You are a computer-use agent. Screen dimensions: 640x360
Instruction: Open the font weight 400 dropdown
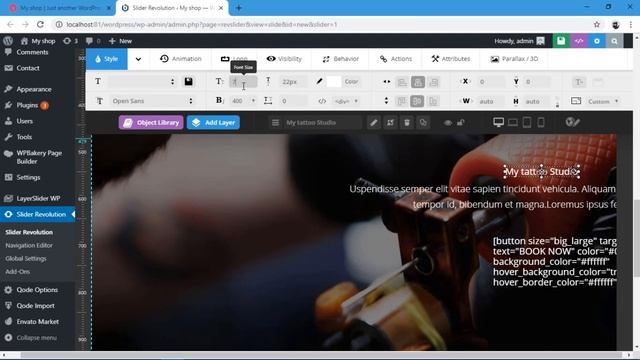pyautogui.click(x=243, y=101)
